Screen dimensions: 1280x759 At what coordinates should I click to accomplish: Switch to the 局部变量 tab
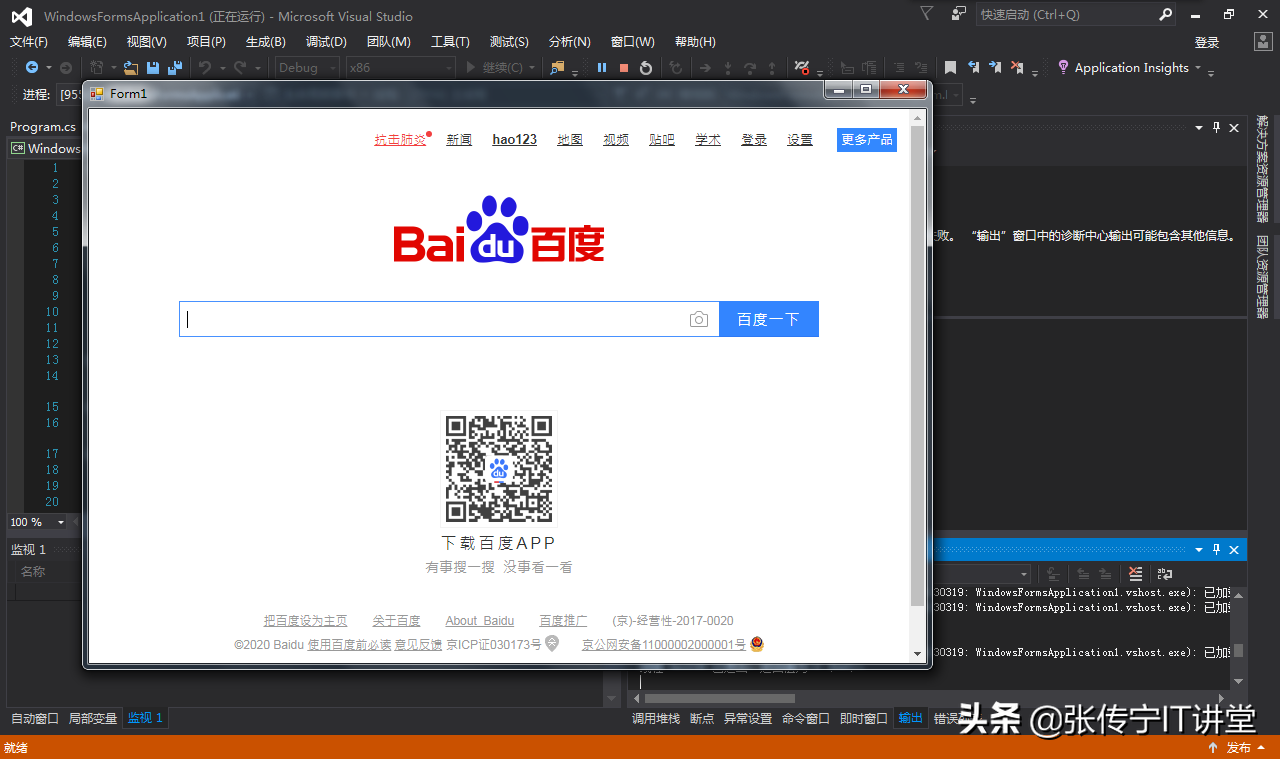pyautogui.click(x=93, y=718)
